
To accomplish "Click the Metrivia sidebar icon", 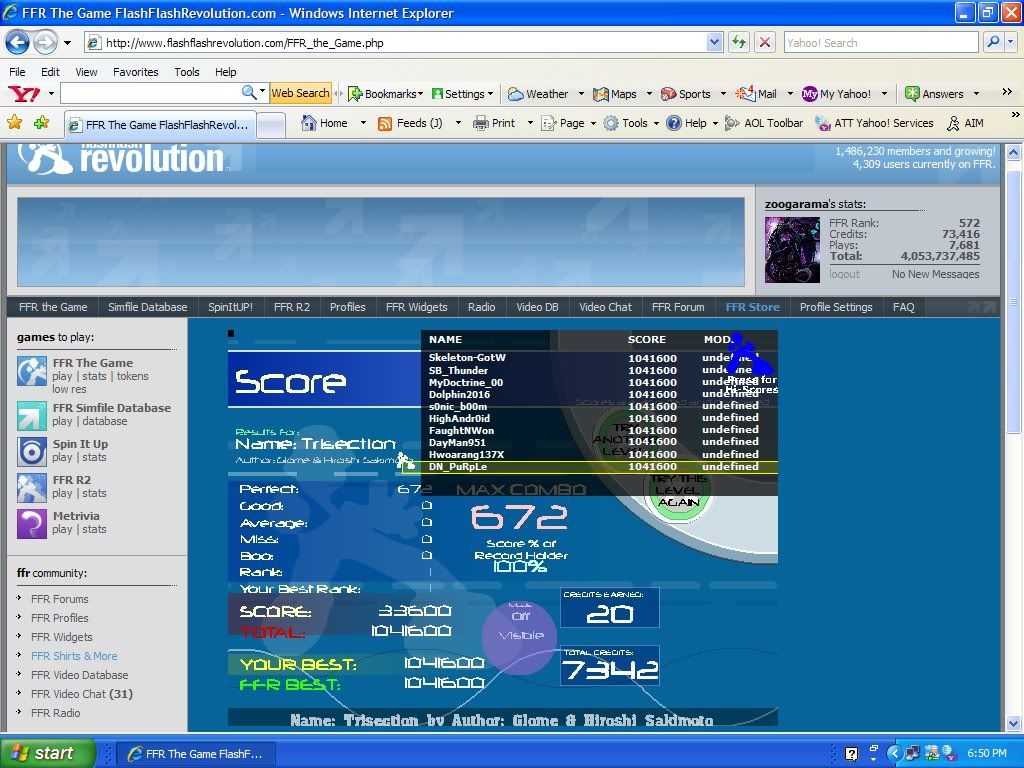I will coord(31,523).
